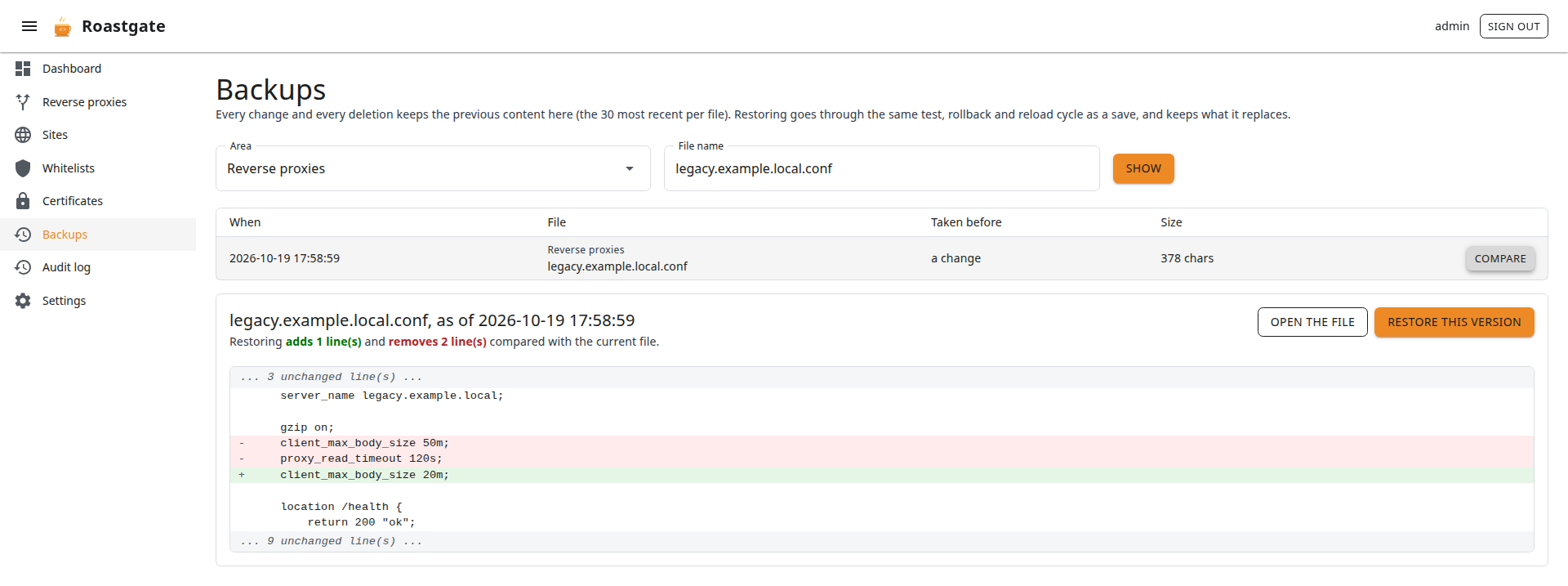Click the Size column header

[x=1171, y=222]
